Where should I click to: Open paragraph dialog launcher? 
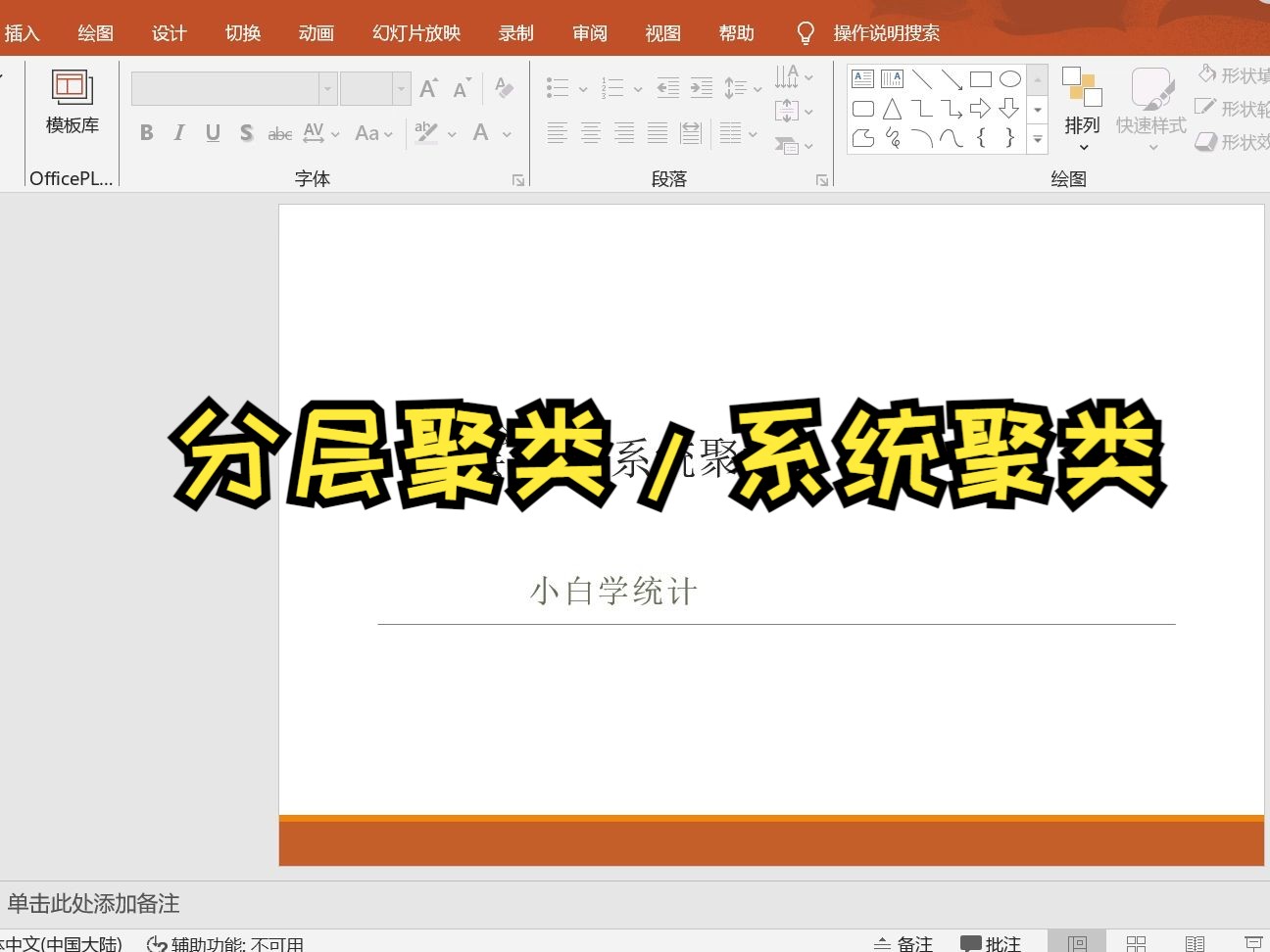822,180
